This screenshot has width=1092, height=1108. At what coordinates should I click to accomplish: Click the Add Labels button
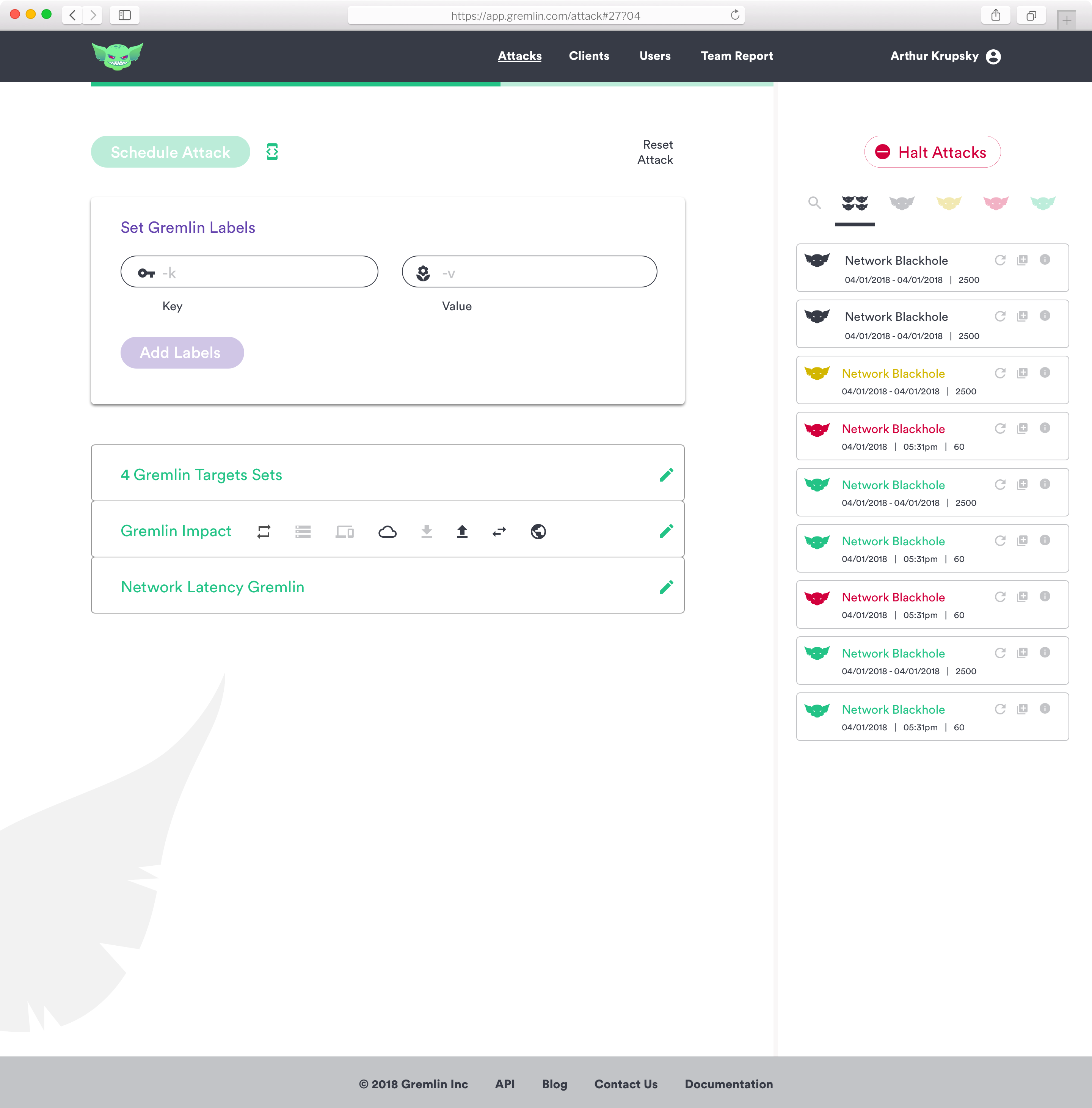point(182,353)
